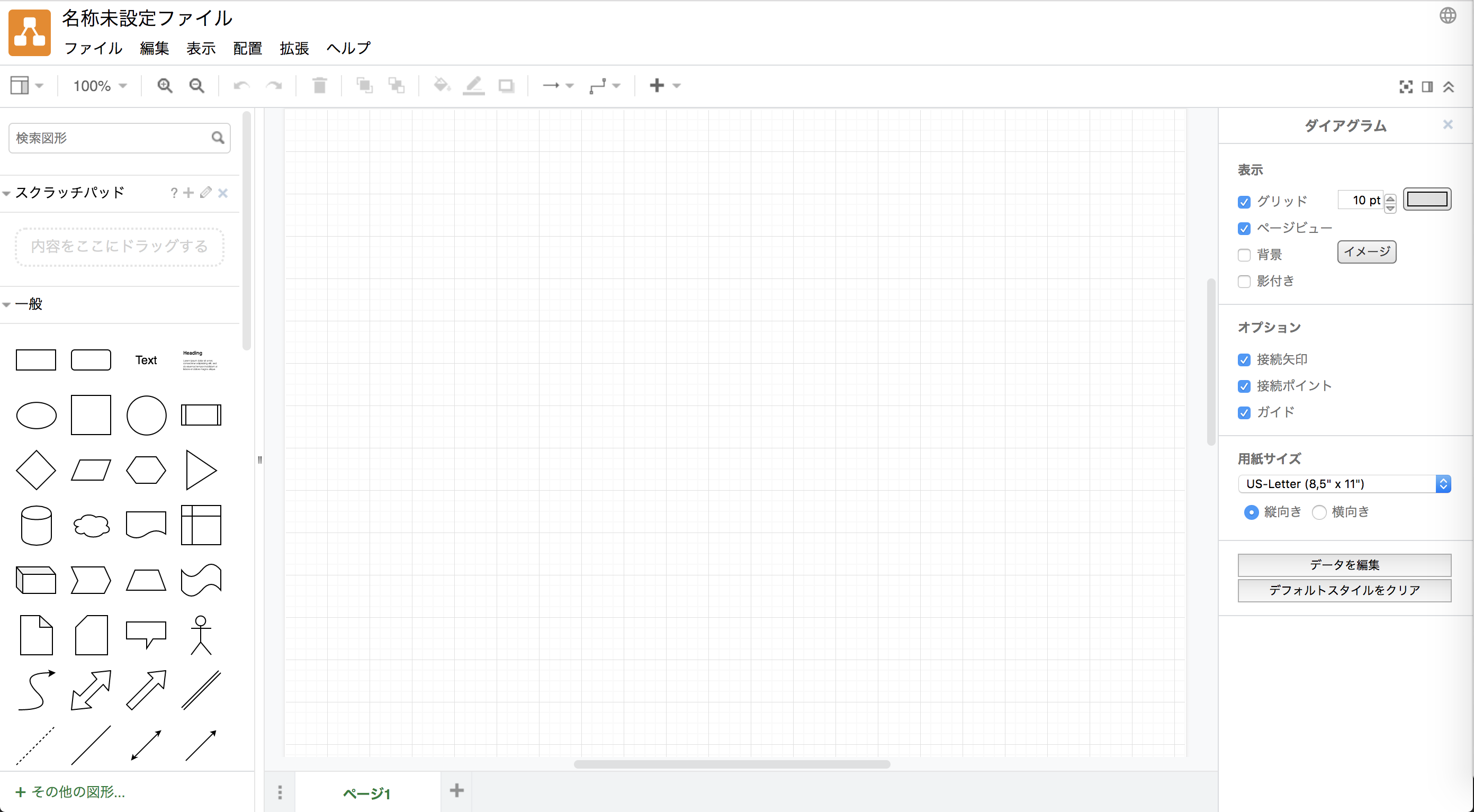The width and height of the screenshot is (1474, 812).
Task: Click the デフォルトスタイルをクリア button
Action: pyautogui.click(x=1344, y=590)
